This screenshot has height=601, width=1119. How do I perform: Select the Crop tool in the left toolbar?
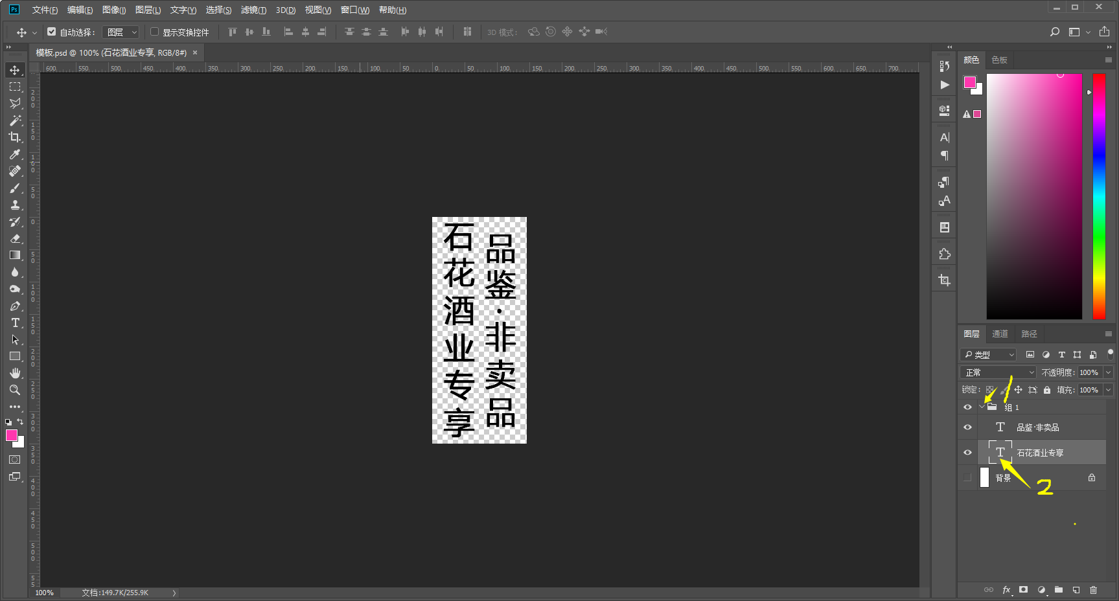point(15,137)
